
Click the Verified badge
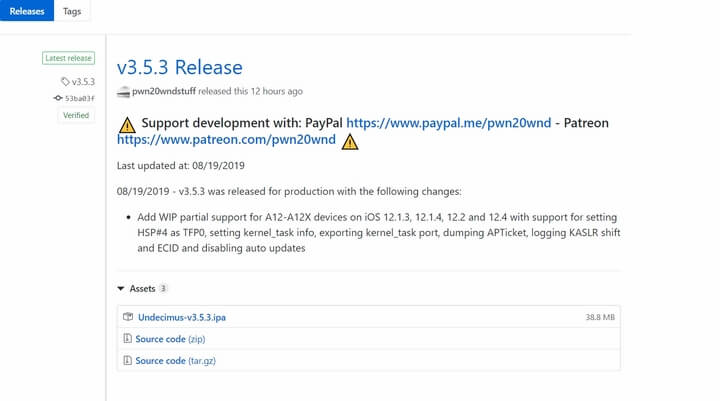[x=76, y=115]
